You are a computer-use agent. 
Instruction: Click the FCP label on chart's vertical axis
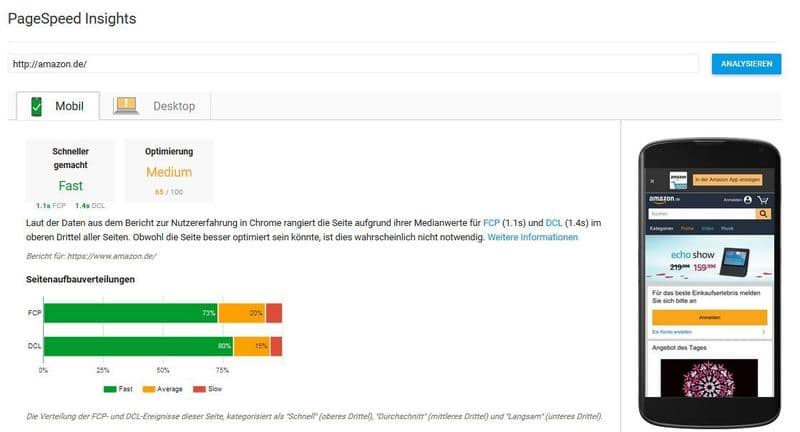pyautogui.click(x=34, y=313)
